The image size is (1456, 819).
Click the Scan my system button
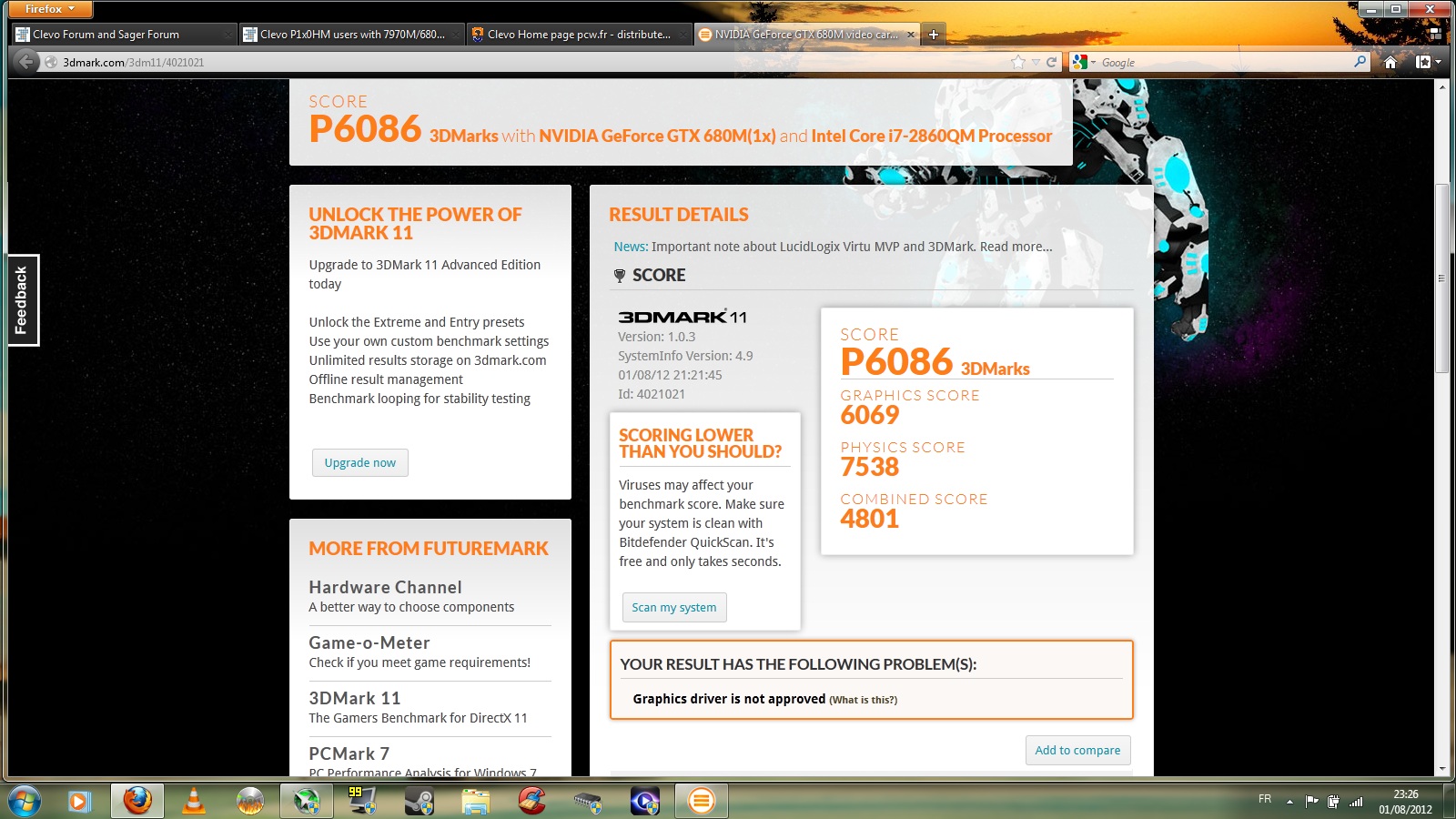674,607
